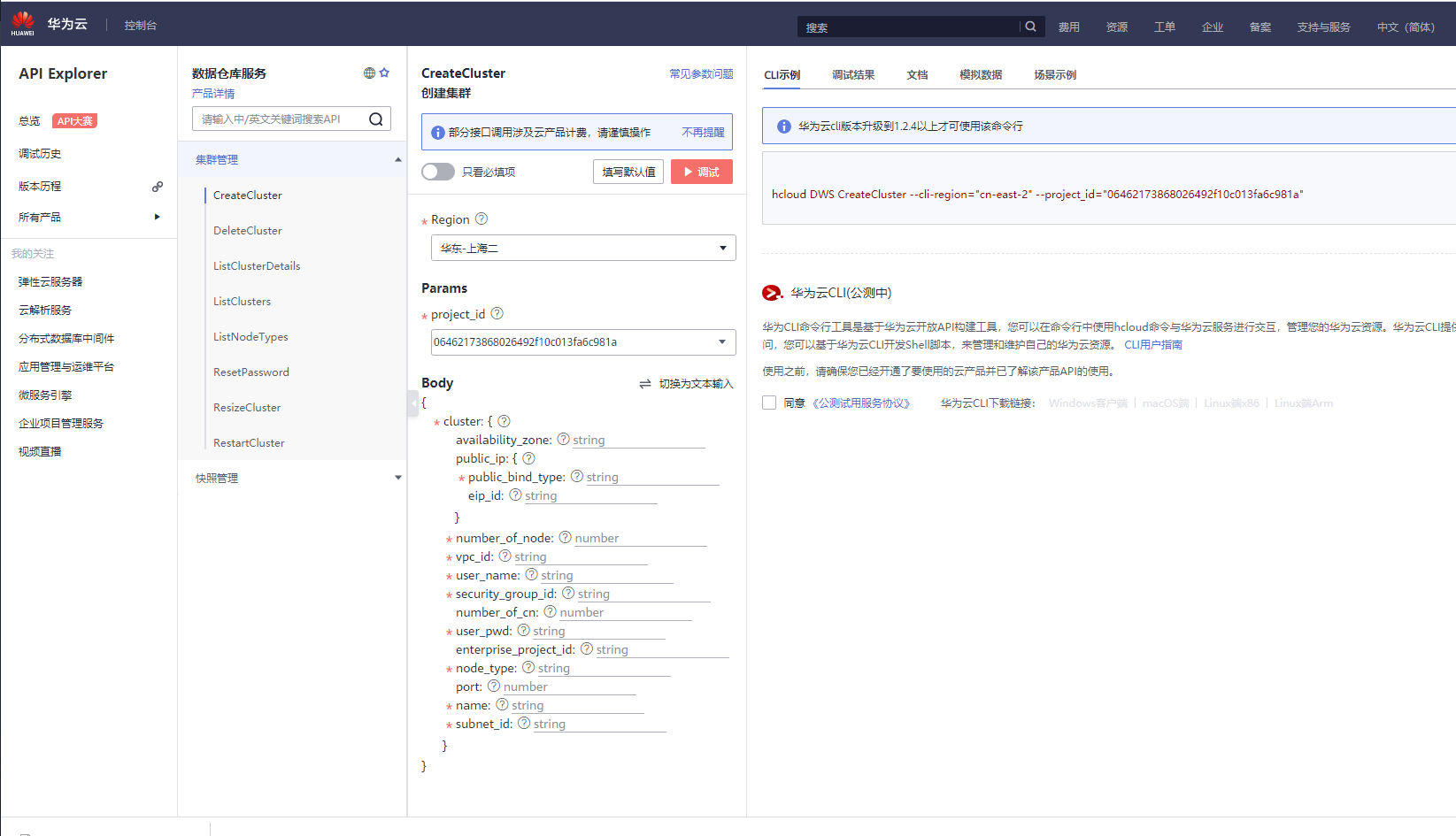1456x836 pixels.
Task: Open the 中文 (简体) language menu
Action: point(1406,27)
